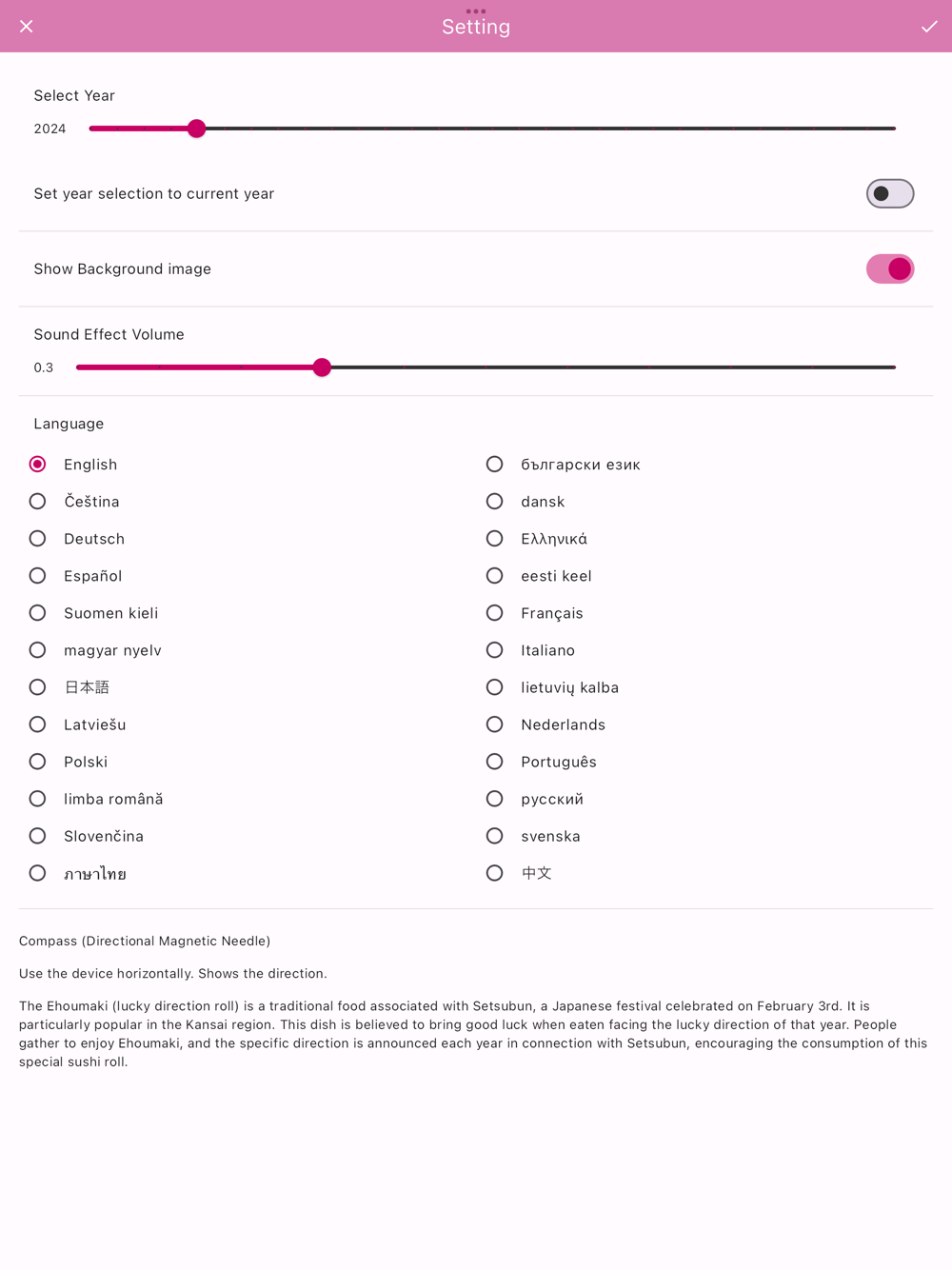
Task: Turn off Show Background image switch
Action: (x=889, y=269)
